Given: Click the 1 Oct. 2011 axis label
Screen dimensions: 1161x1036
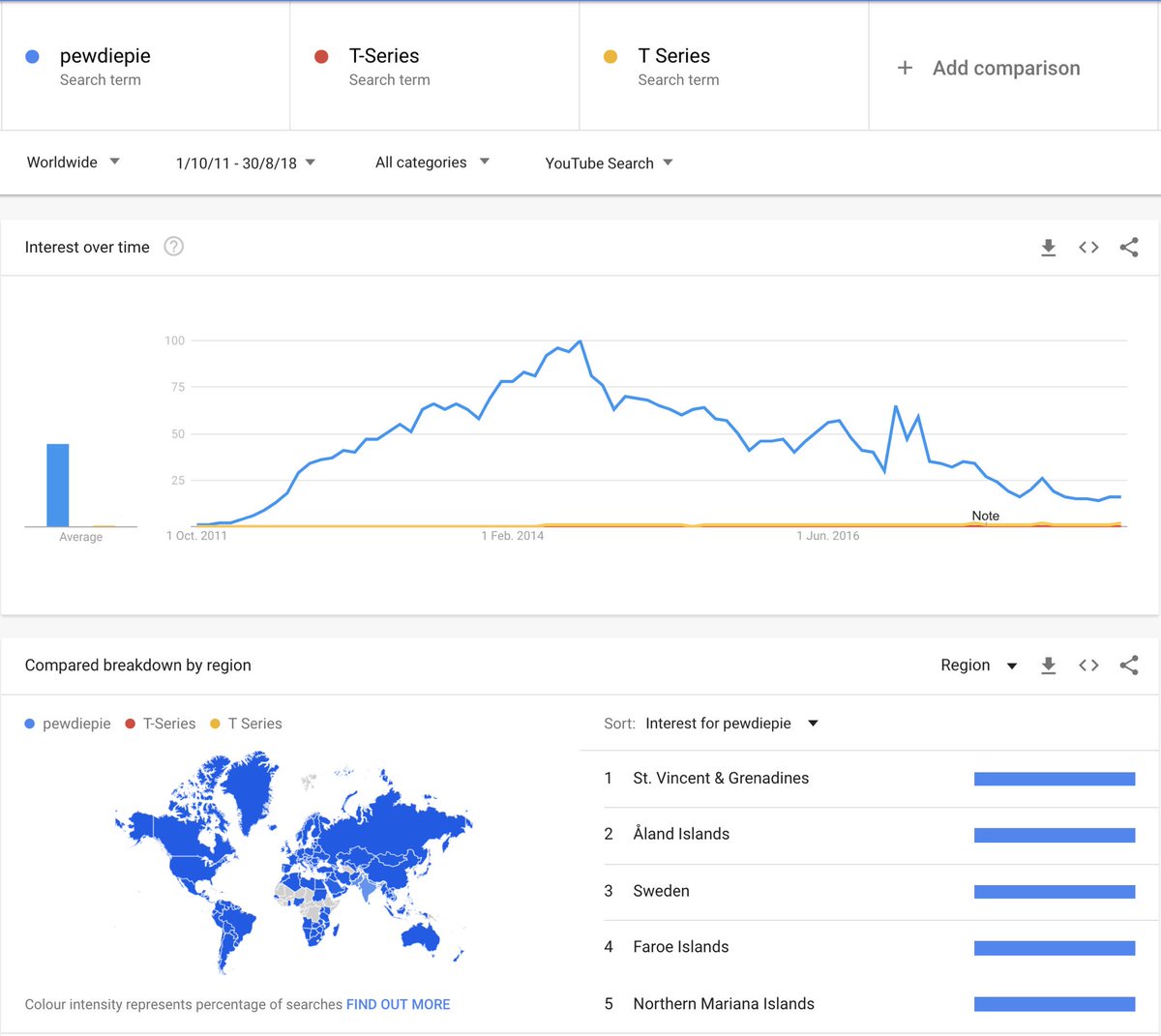Looking at the screenshot, I should pyautogui.click(x=196, y=536).
